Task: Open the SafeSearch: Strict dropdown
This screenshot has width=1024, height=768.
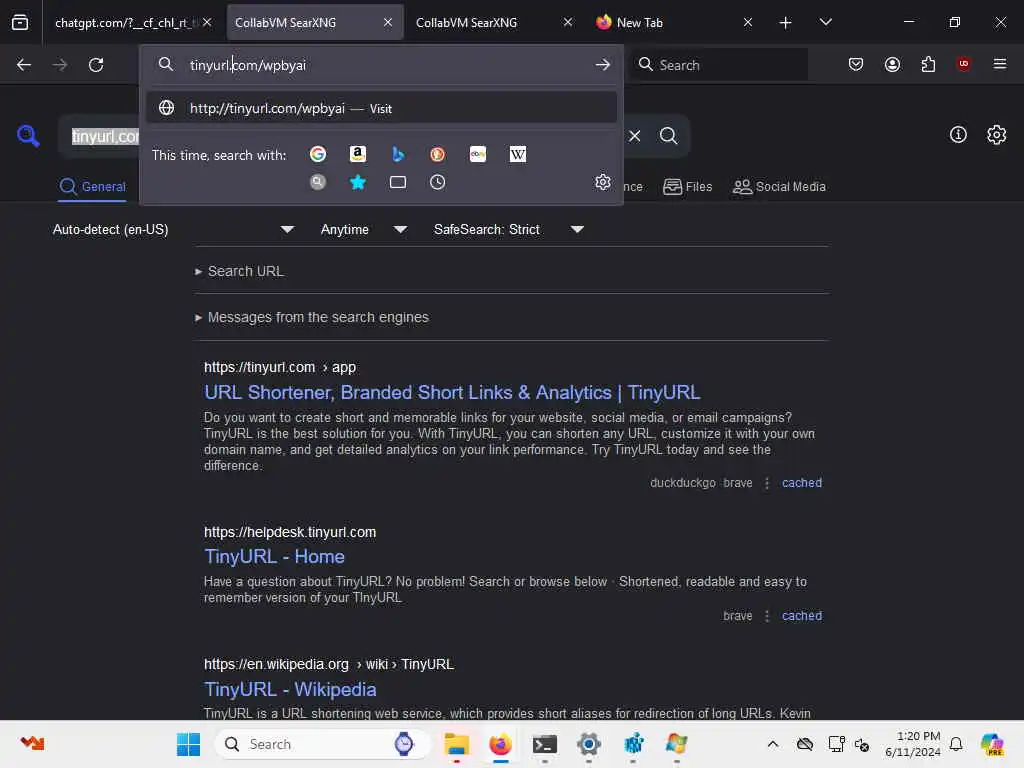Action: click(x=508, y=229)
